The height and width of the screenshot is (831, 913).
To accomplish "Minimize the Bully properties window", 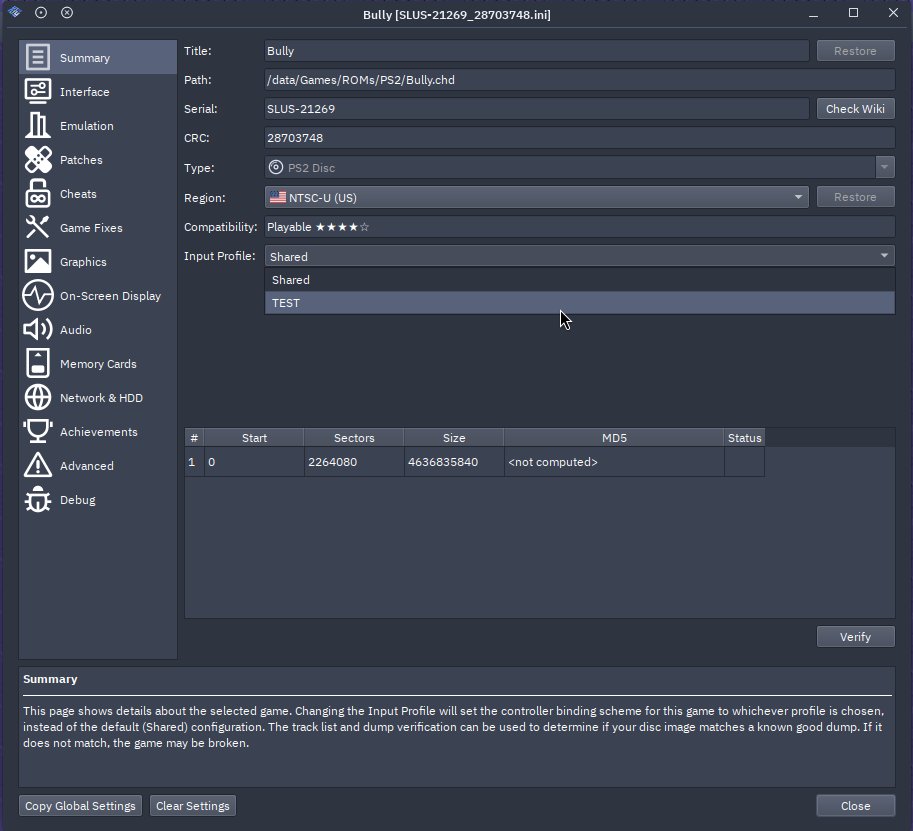I will pos(813,13).
